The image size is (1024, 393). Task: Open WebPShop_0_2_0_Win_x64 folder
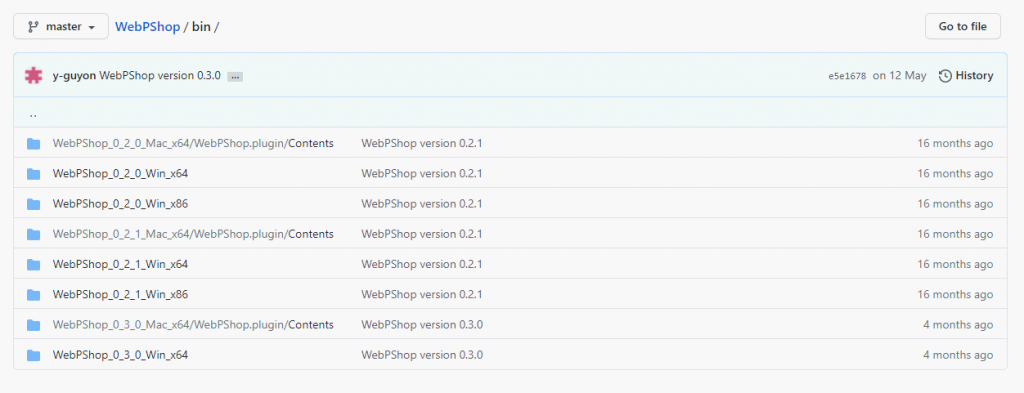pos(120,174)
